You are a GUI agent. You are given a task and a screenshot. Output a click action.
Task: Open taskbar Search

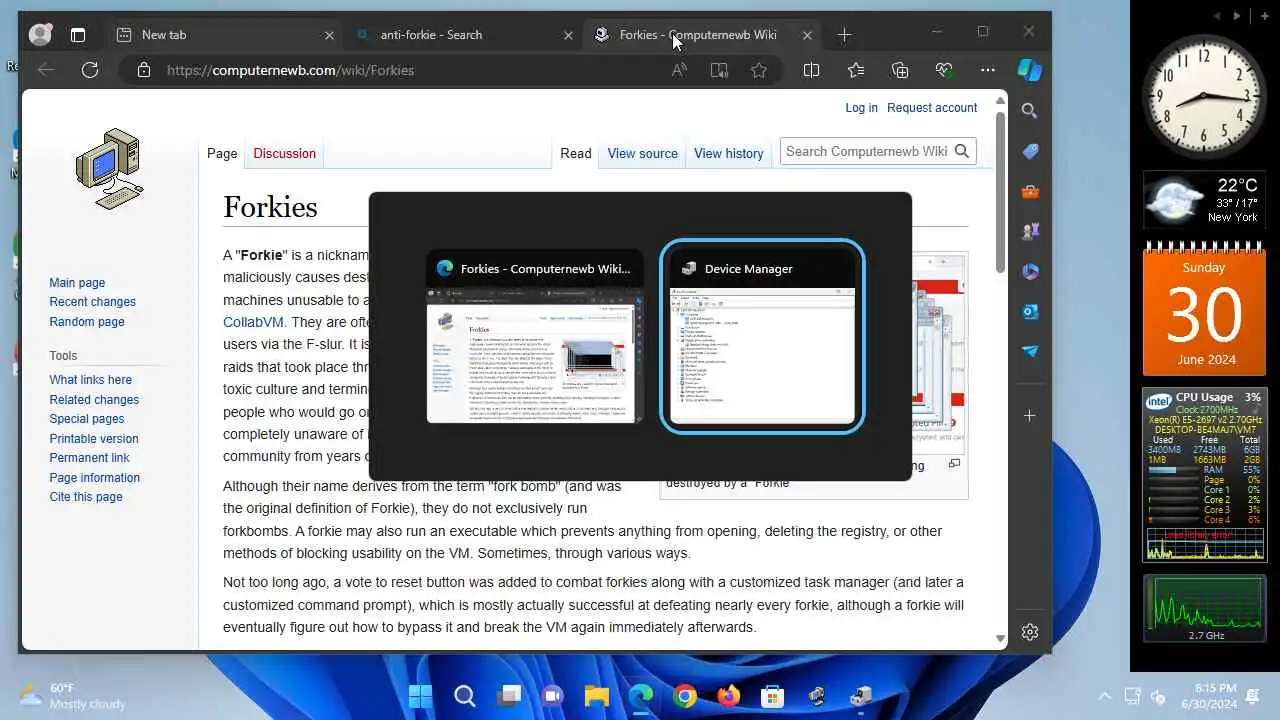pos(465,696)
